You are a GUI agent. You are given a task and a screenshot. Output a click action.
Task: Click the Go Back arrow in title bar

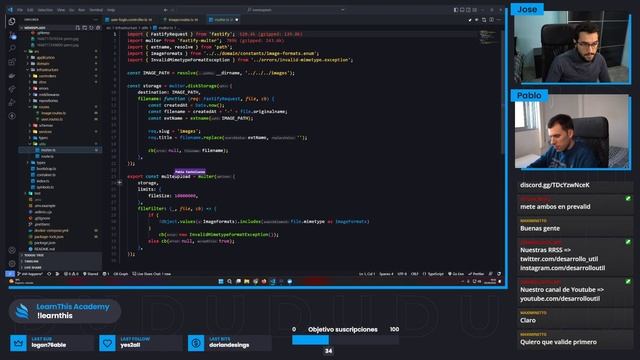[x=165, y=10]
